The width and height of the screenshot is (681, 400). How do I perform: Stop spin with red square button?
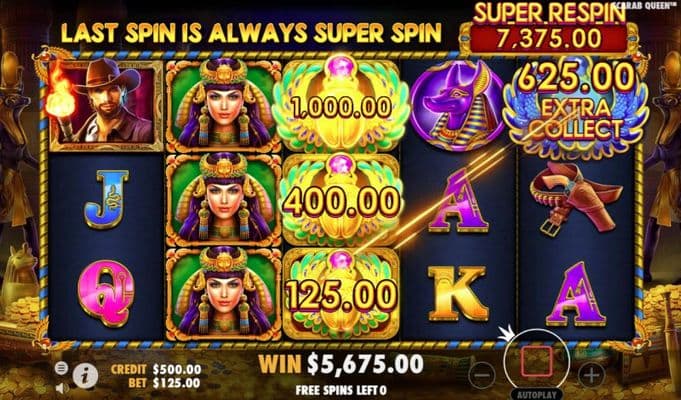pyautogui.click(x=536, y=361)
